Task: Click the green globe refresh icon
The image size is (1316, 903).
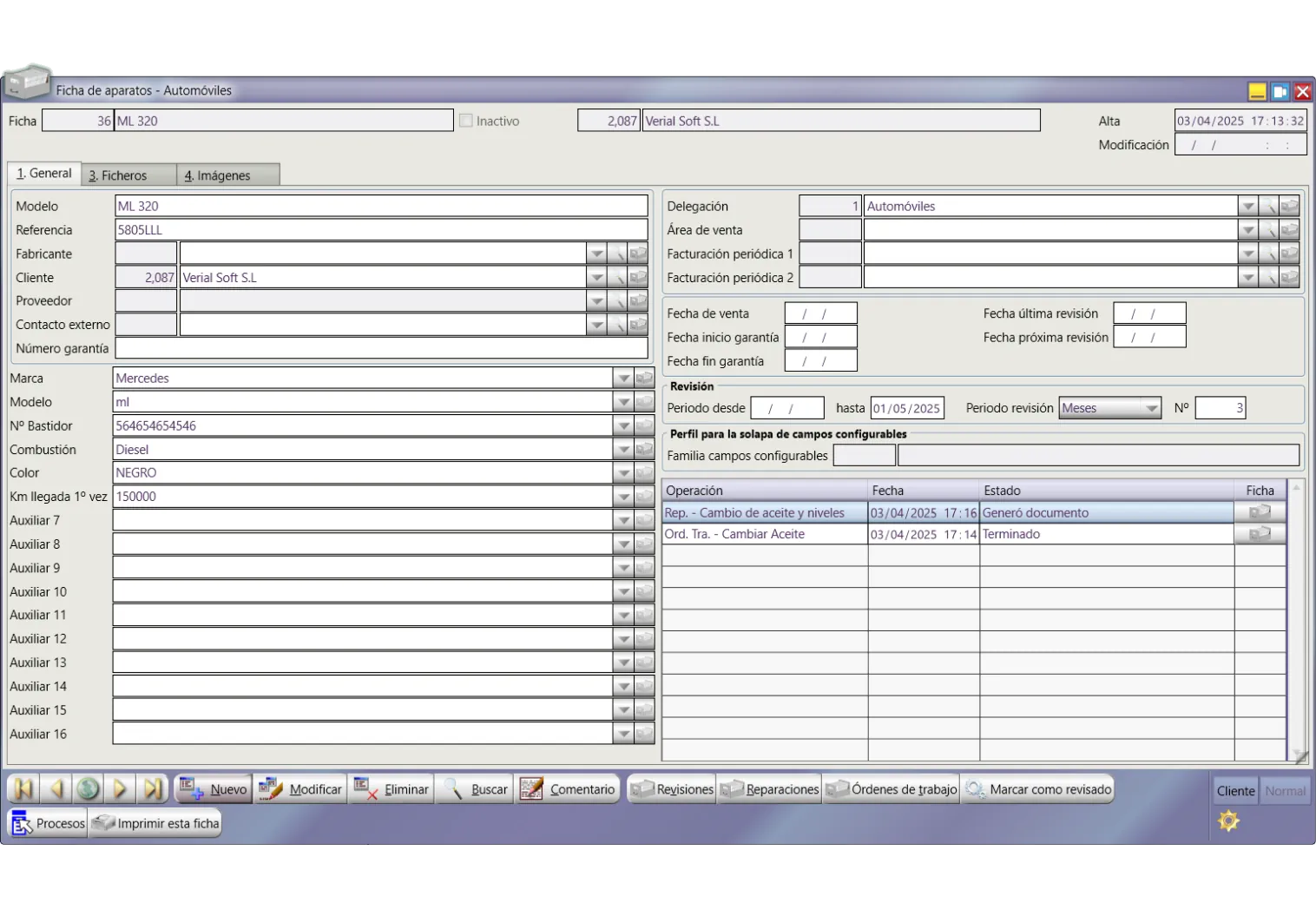Action: [88, 789]
